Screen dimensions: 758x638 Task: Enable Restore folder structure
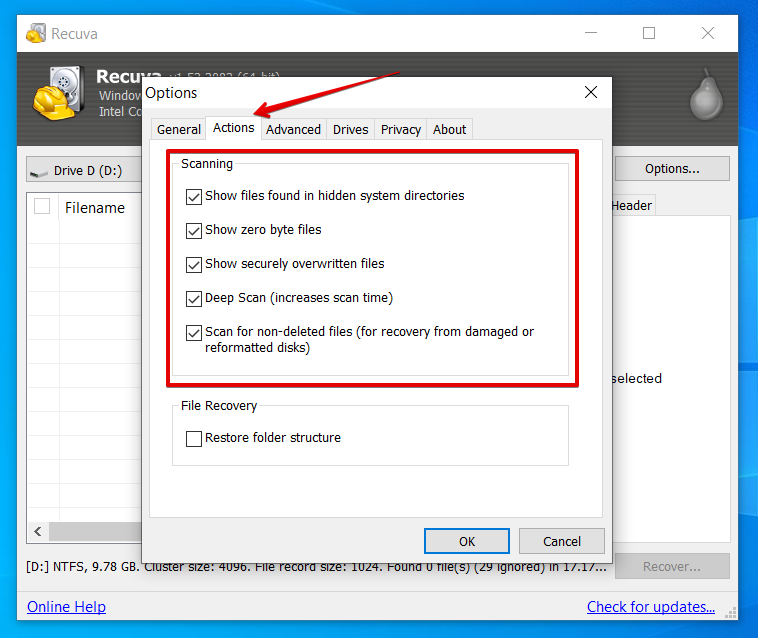[x=194, y=439]
